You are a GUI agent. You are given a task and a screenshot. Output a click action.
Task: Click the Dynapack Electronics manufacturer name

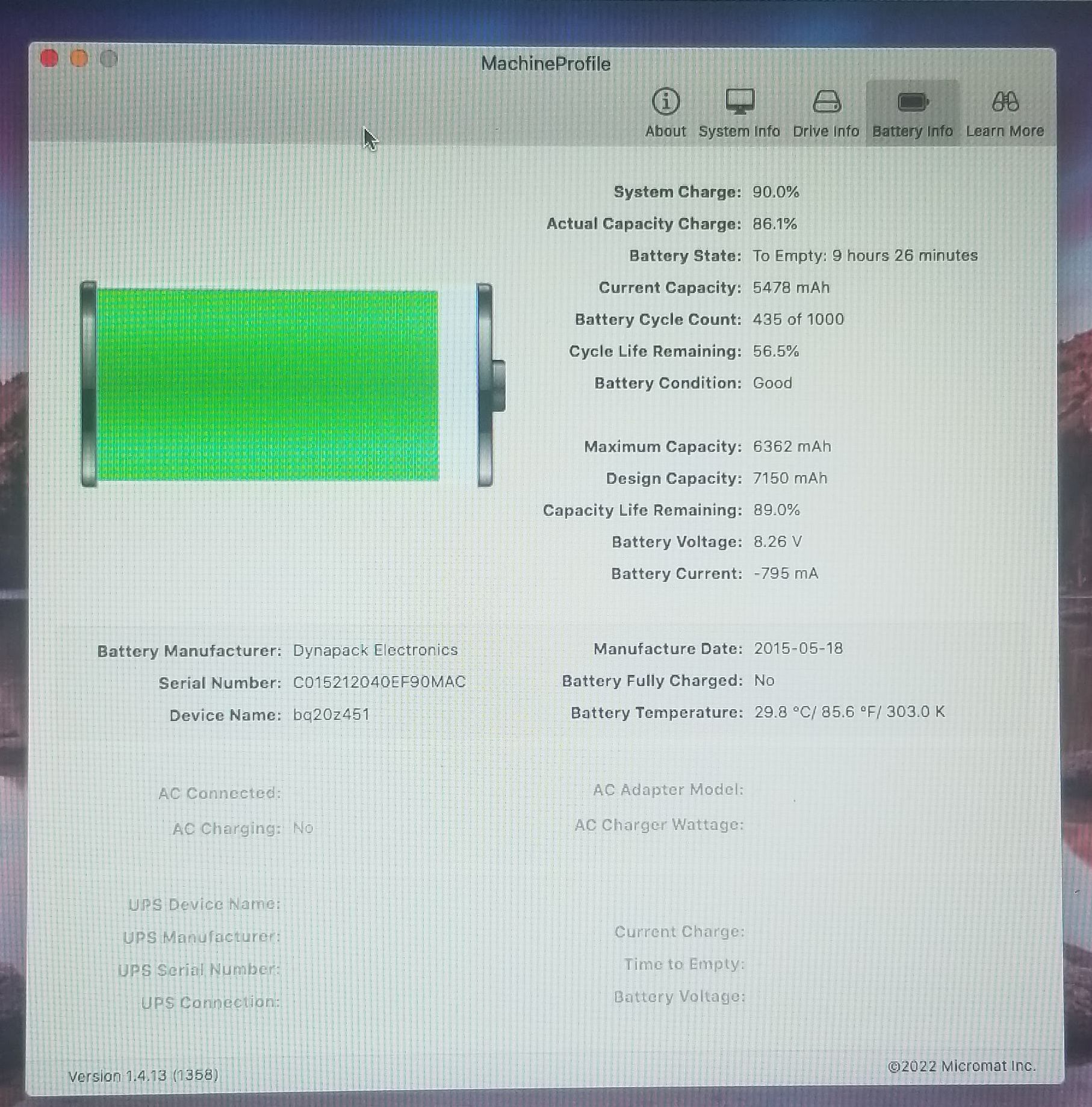(375, 650)
